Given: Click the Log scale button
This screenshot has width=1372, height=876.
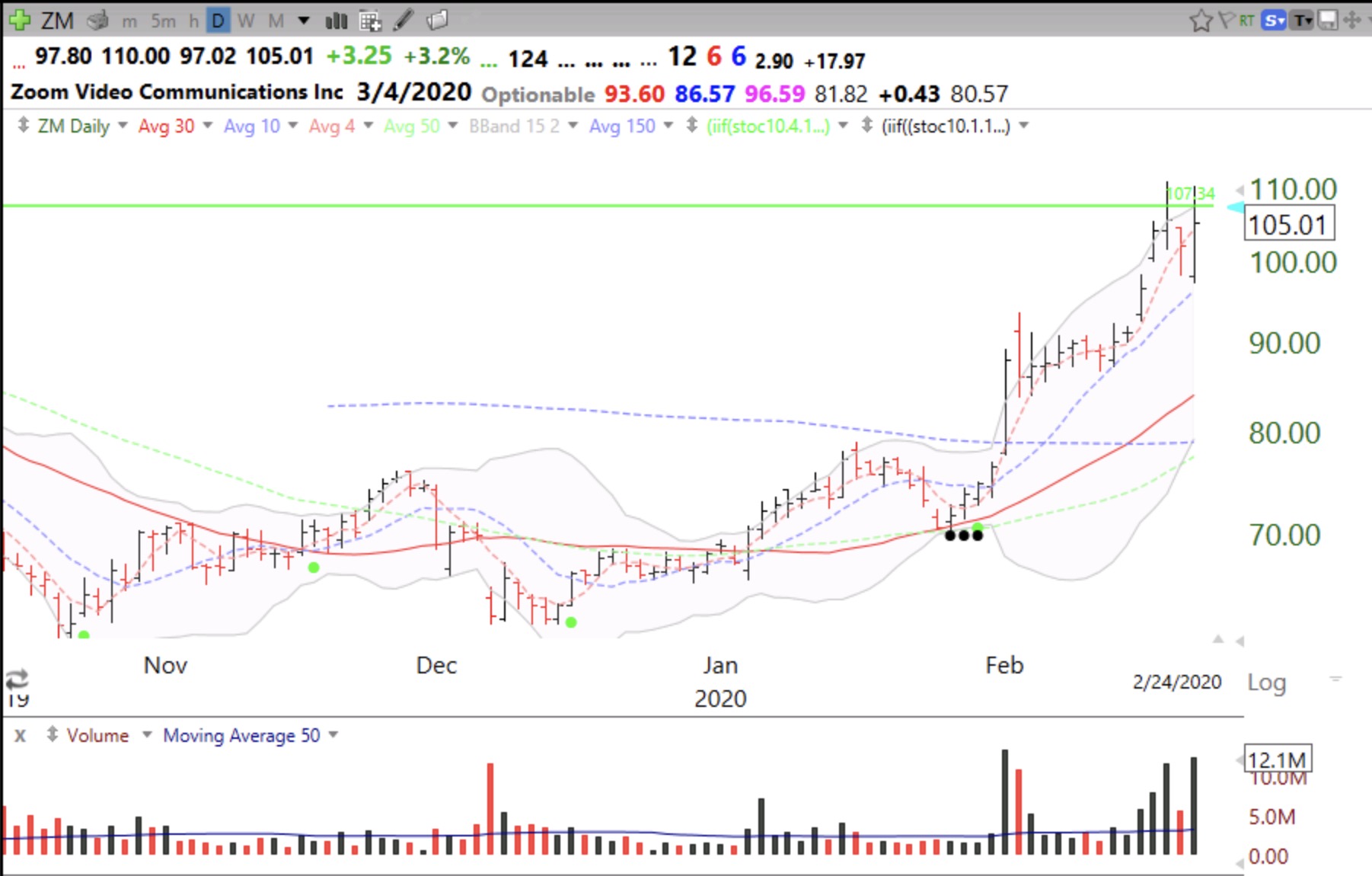Looking at the screenshot, I should [x=1266, y=682].
